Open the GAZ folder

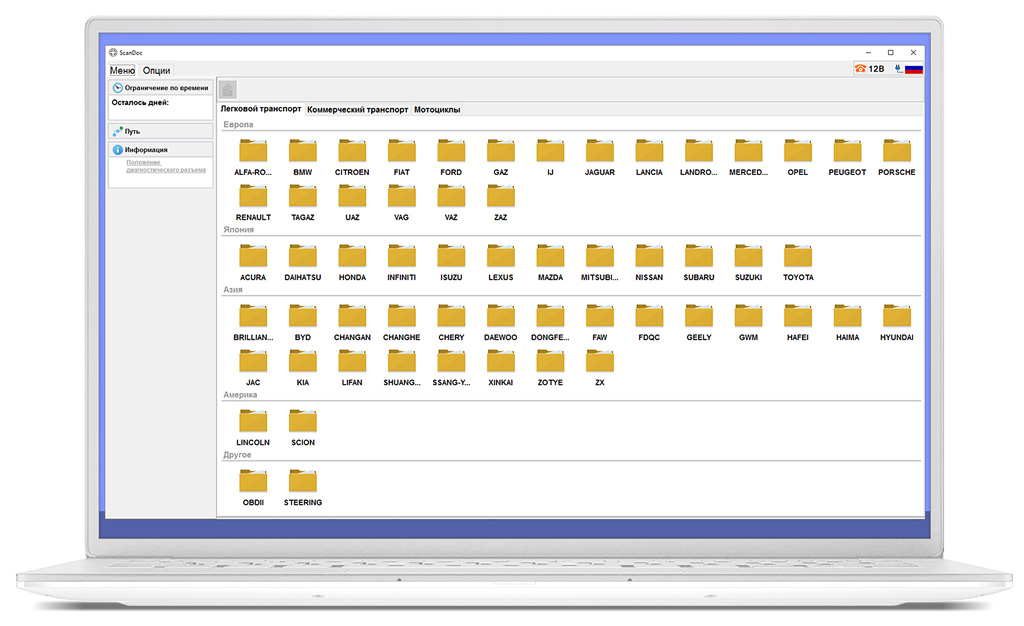pos(500,157)
